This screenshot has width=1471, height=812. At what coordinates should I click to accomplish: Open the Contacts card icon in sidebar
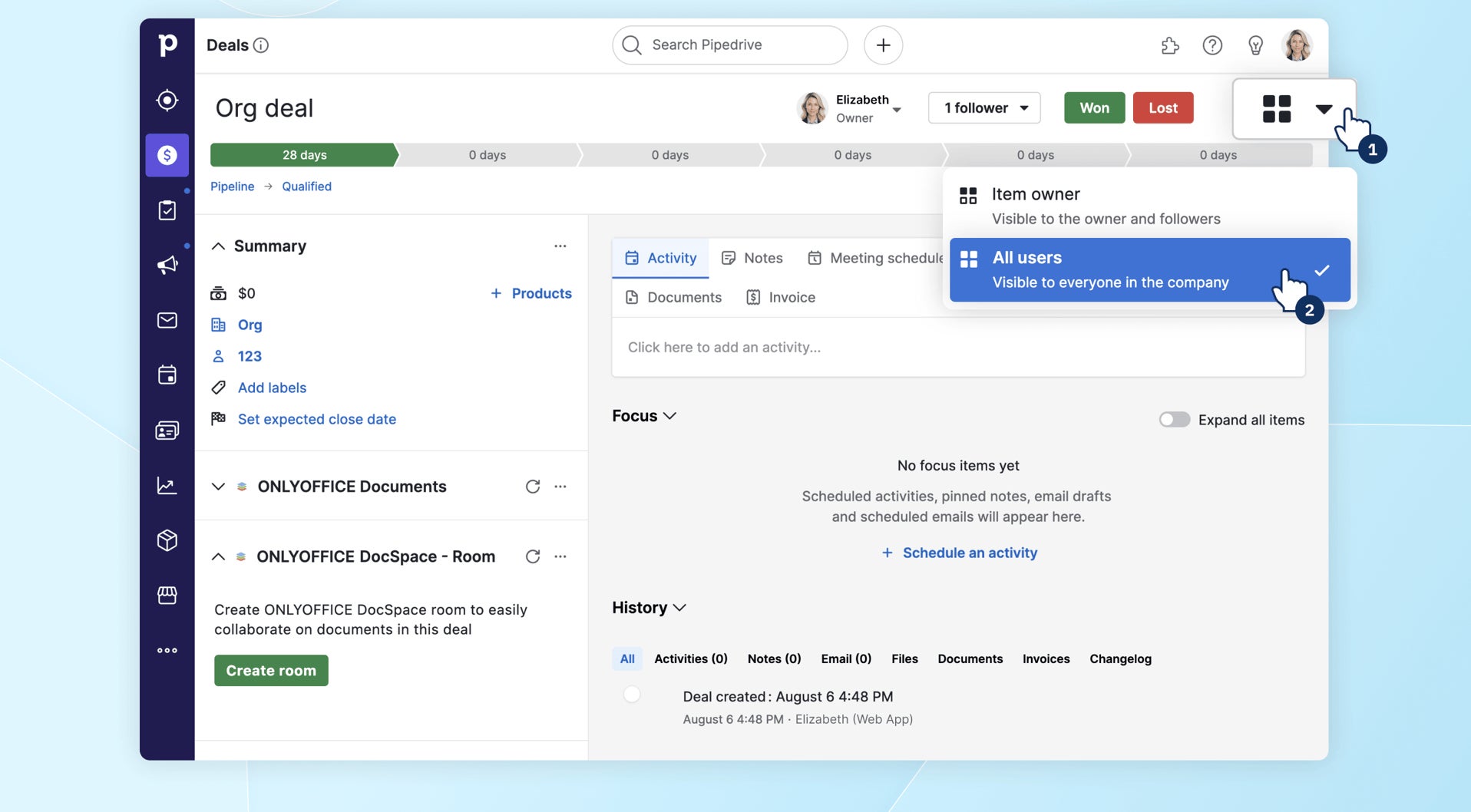click(167, 430)
